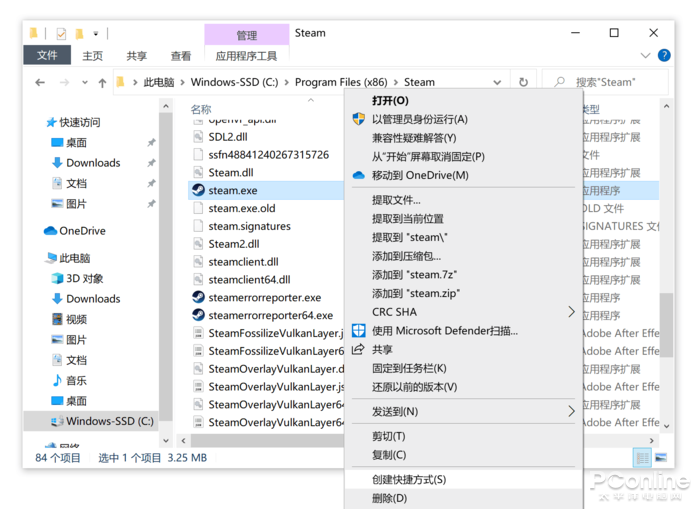Click the Help question mark icon
This screenshot has height=509, width=700.
pyautogui.click(x=664, y=55)
